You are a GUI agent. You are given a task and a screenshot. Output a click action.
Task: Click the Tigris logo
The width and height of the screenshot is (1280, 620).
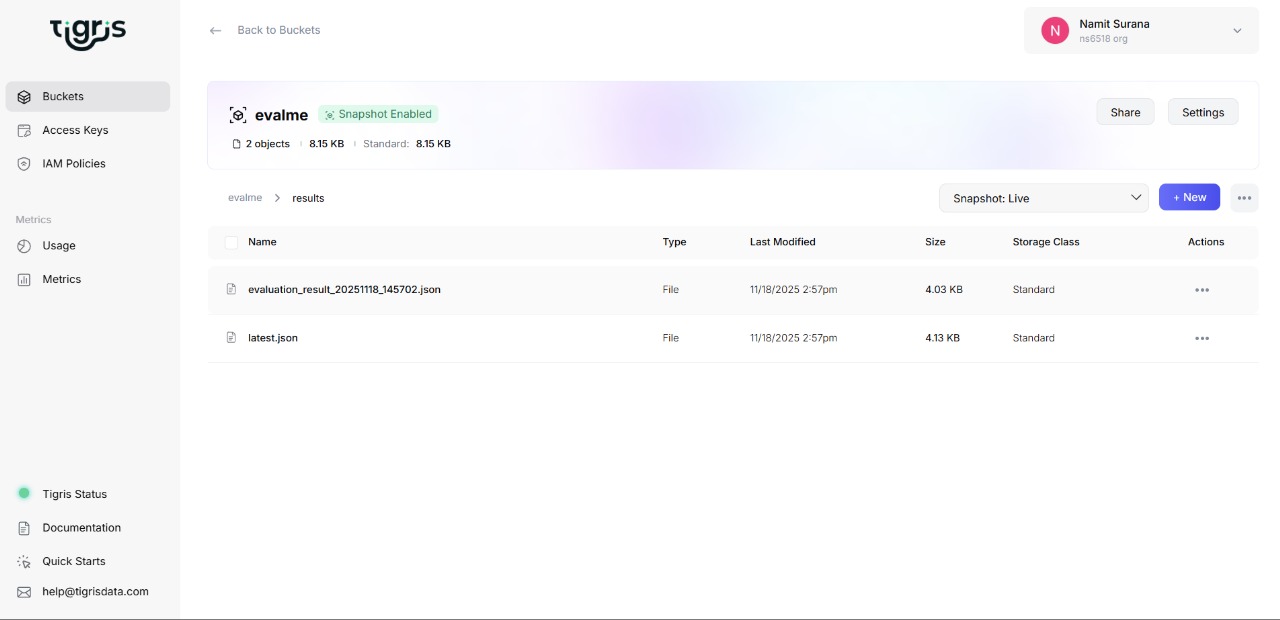point(88,32)
